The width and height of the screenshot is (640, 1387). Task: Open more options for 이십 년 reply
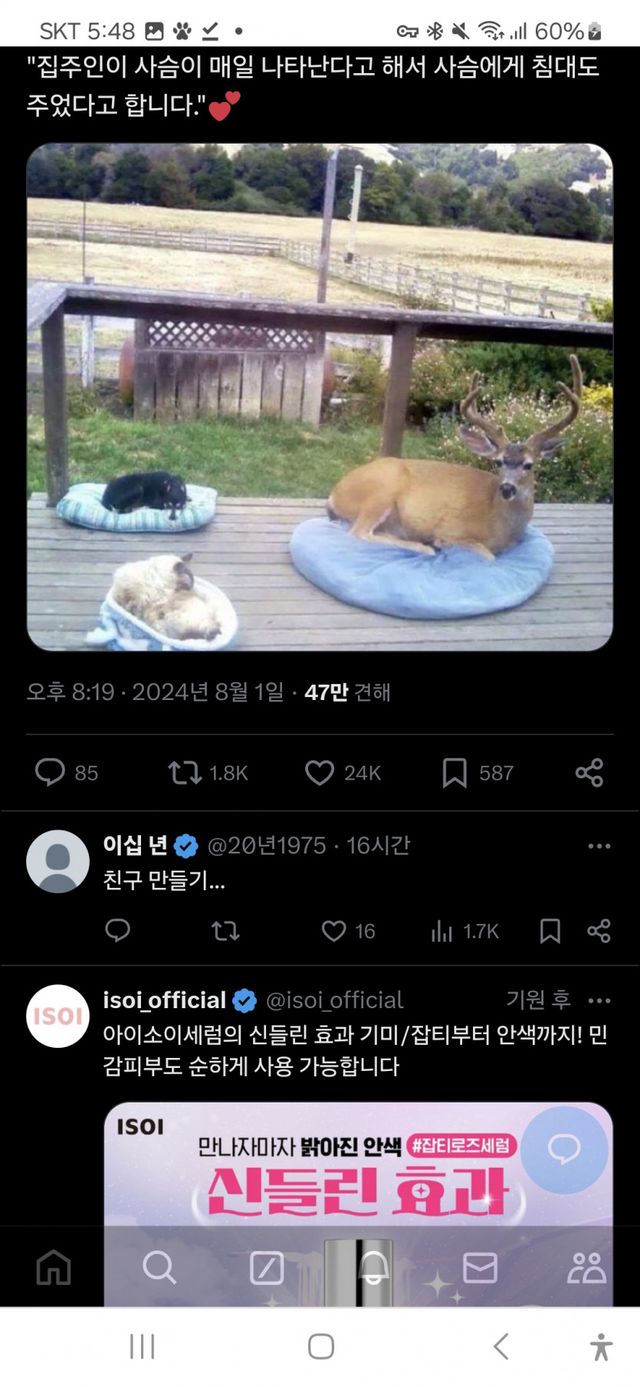[599, 846]
